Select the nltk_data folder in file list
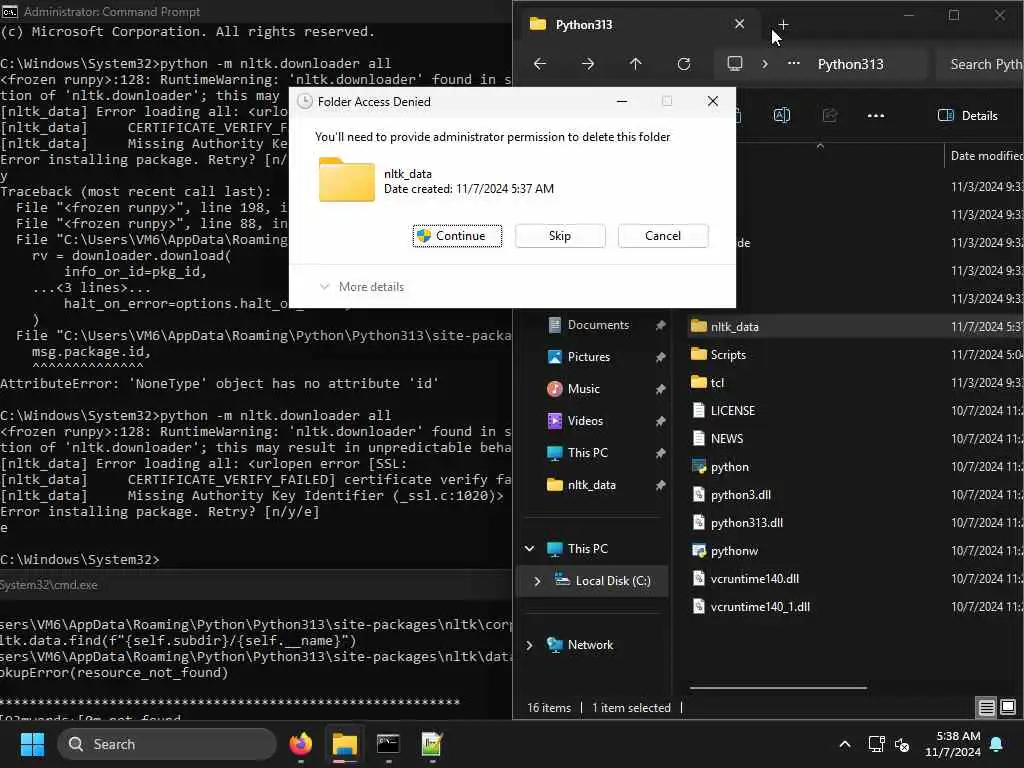This screenshot has height=768, width=1024. tap(734, 327)
